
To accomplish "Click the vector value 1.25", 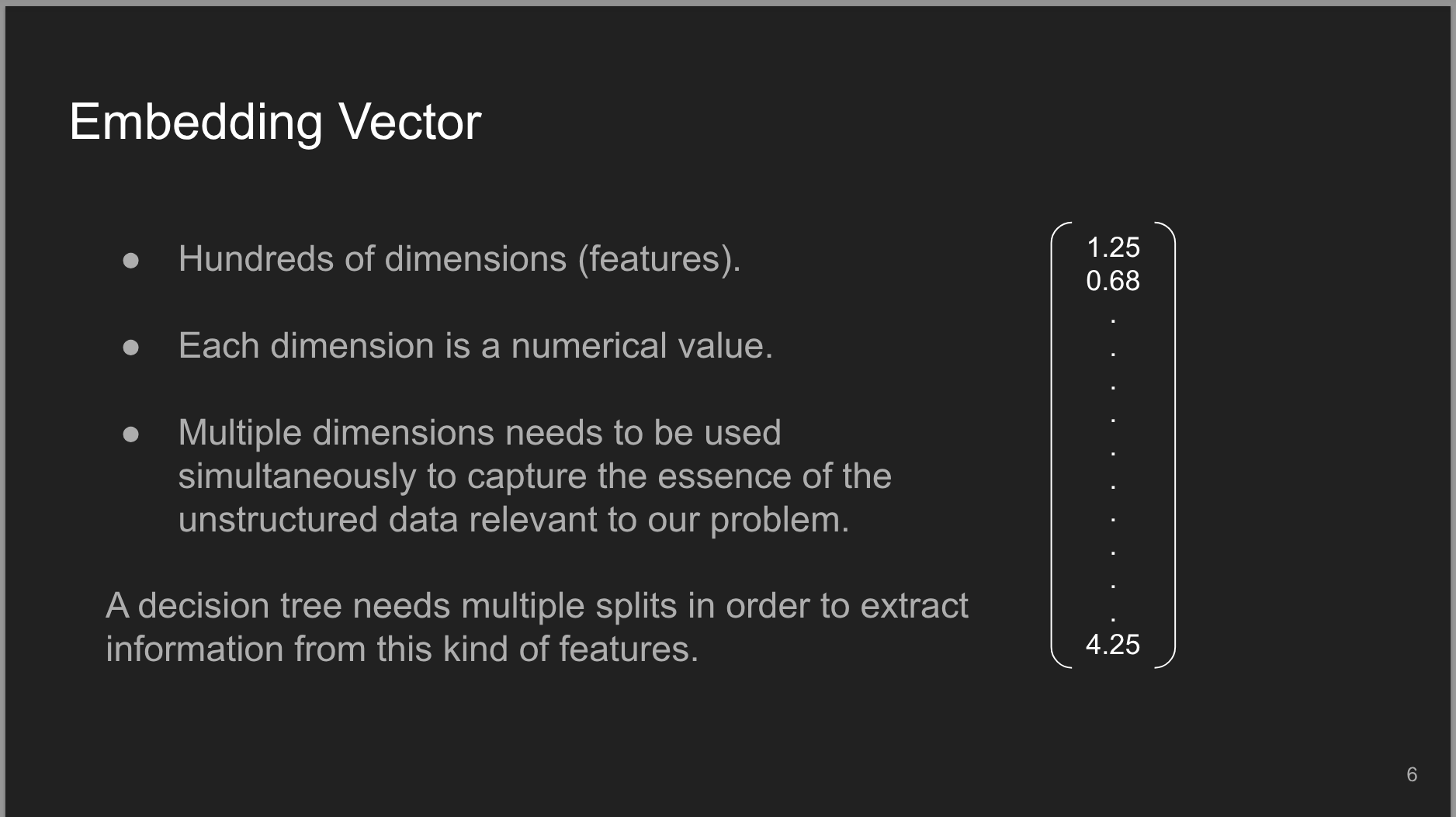I will pyautogui.click(x=1113, y=248).
